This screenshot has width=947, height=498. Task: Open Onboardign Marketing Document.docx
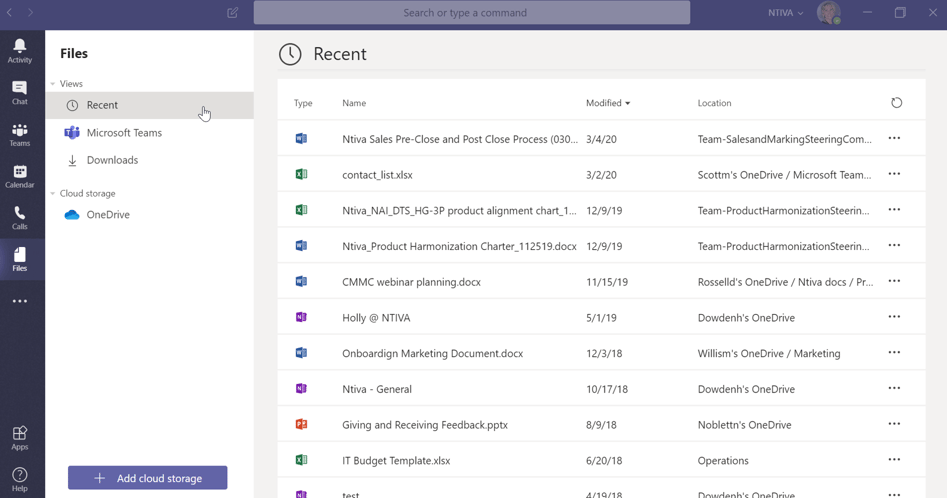click(432, 354)
